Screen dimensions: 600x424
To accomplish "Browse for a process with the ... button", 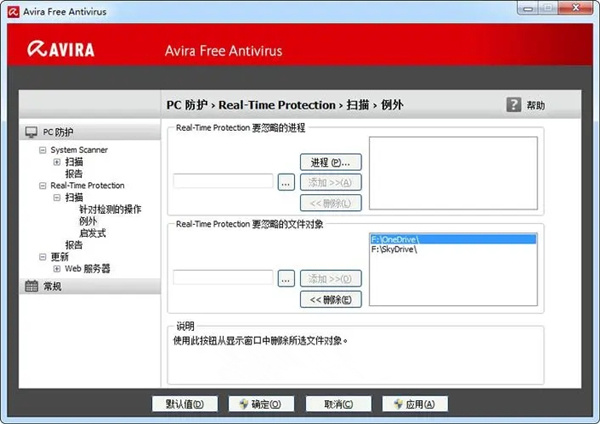I will (x=286, y=182).
